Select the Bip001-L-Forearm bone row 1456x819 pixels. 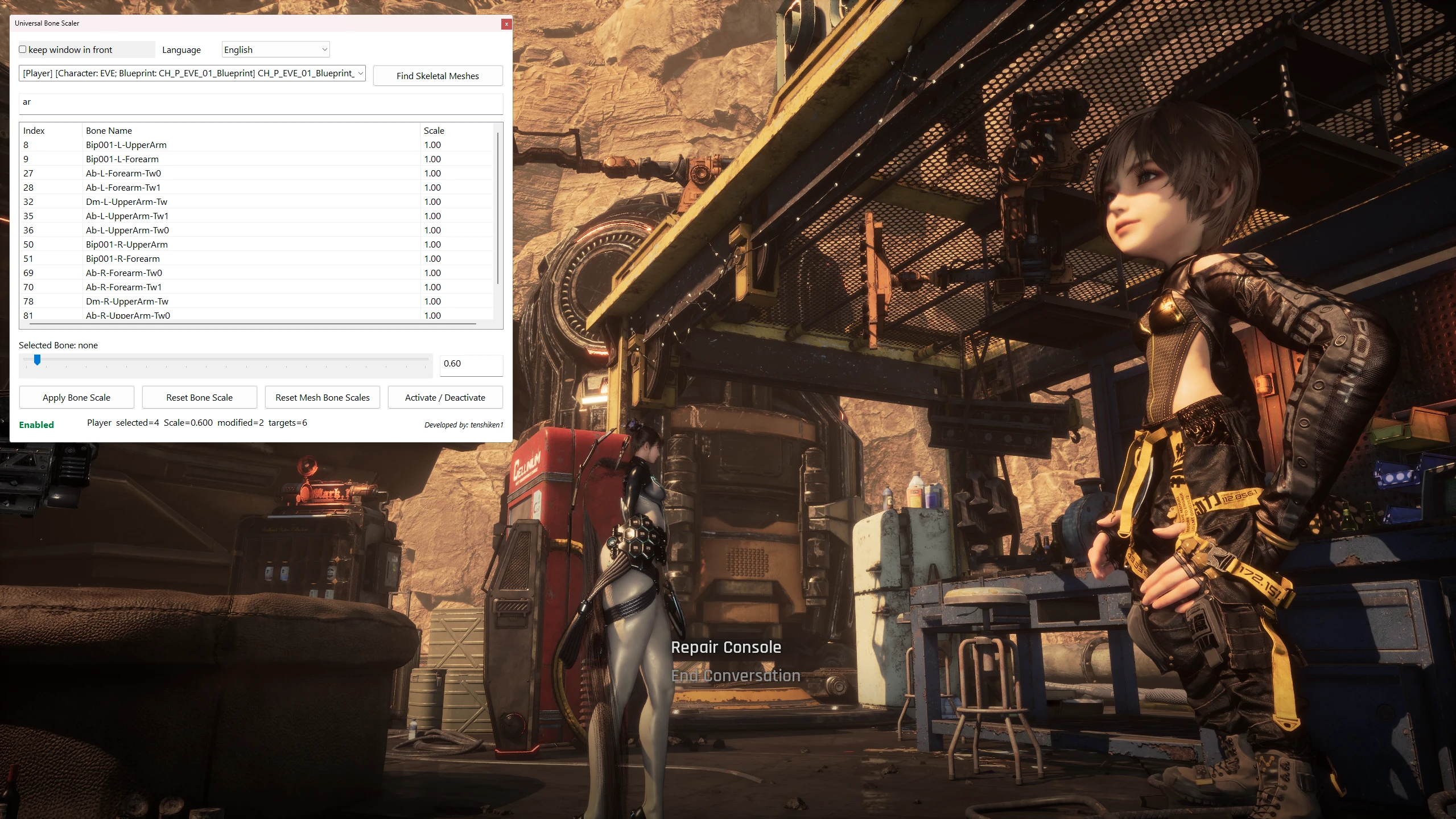click(x=256, y=159)
